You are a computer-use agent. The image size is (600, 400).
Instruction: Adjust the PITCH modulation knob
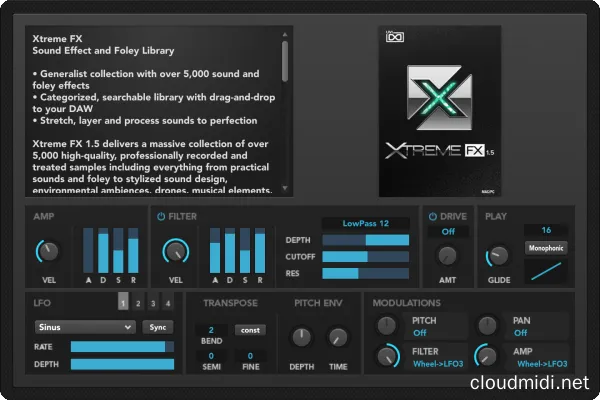386,325
